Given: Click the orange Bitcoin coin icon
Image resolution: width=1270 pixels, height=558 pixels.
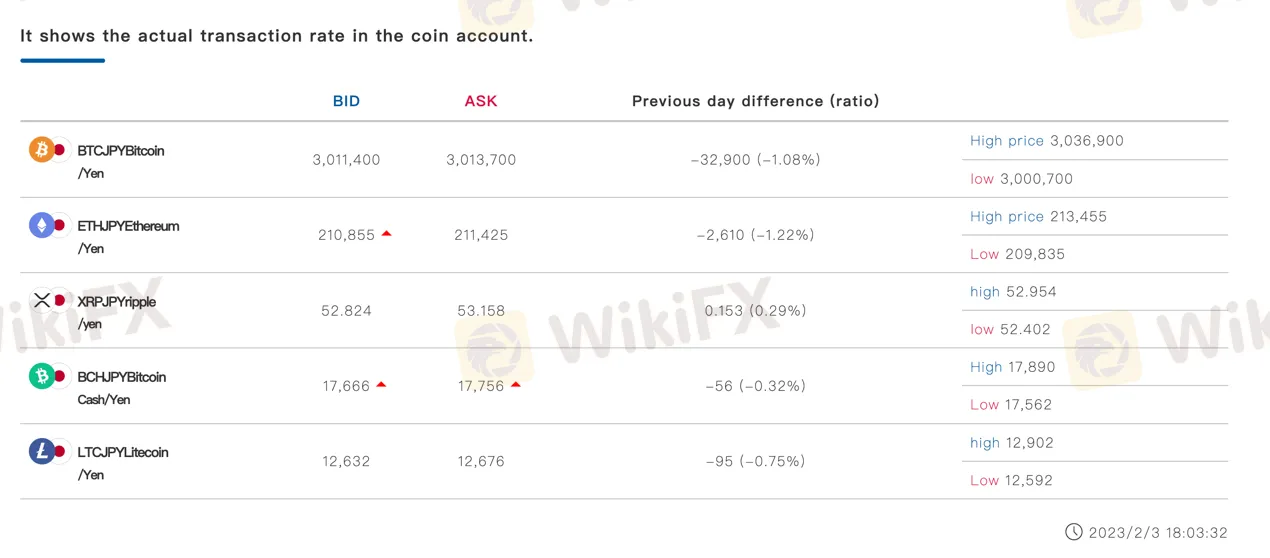Looking at the screenshot, I should click(x=42, y=150).
